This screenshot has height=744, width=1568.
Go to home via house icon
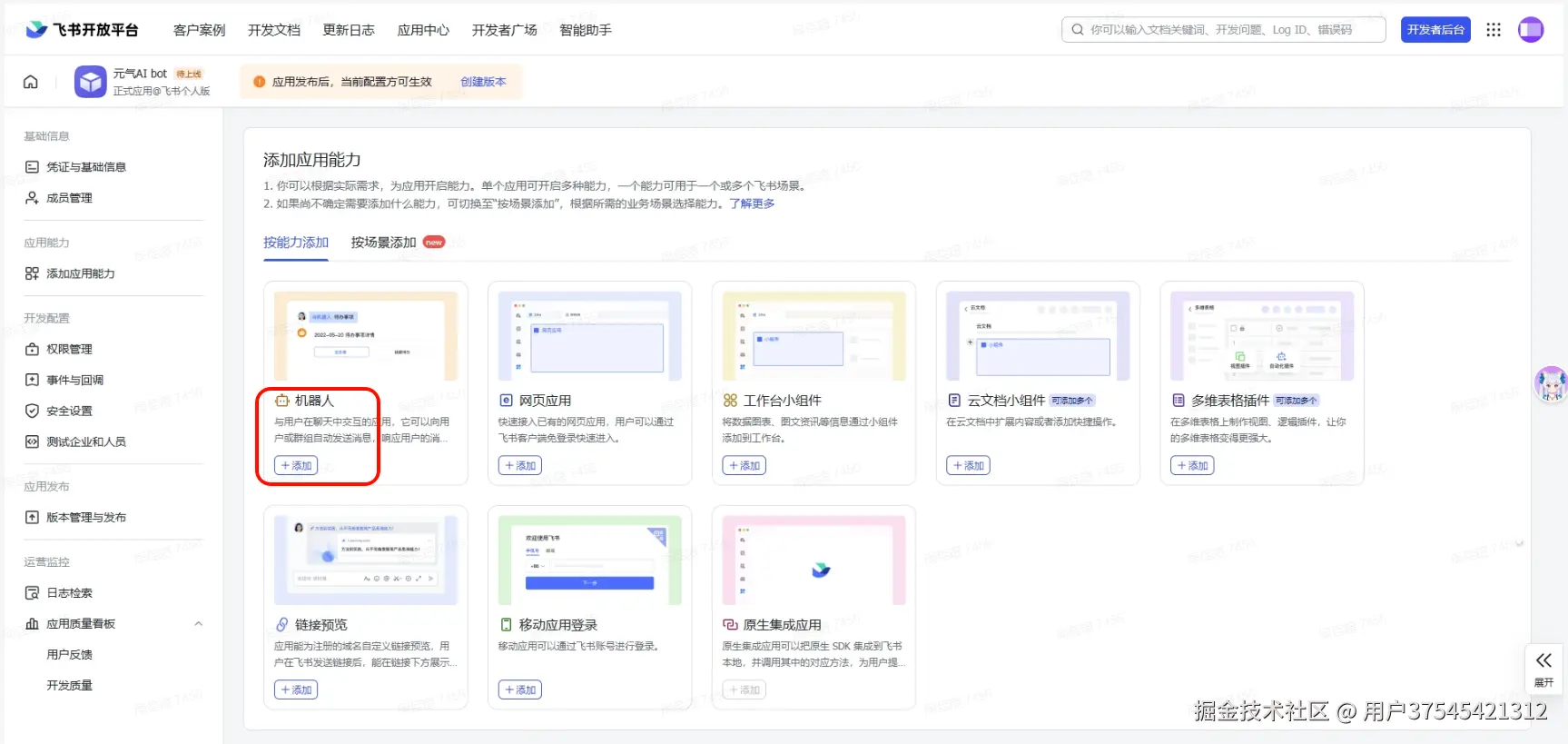coord(31,82)
